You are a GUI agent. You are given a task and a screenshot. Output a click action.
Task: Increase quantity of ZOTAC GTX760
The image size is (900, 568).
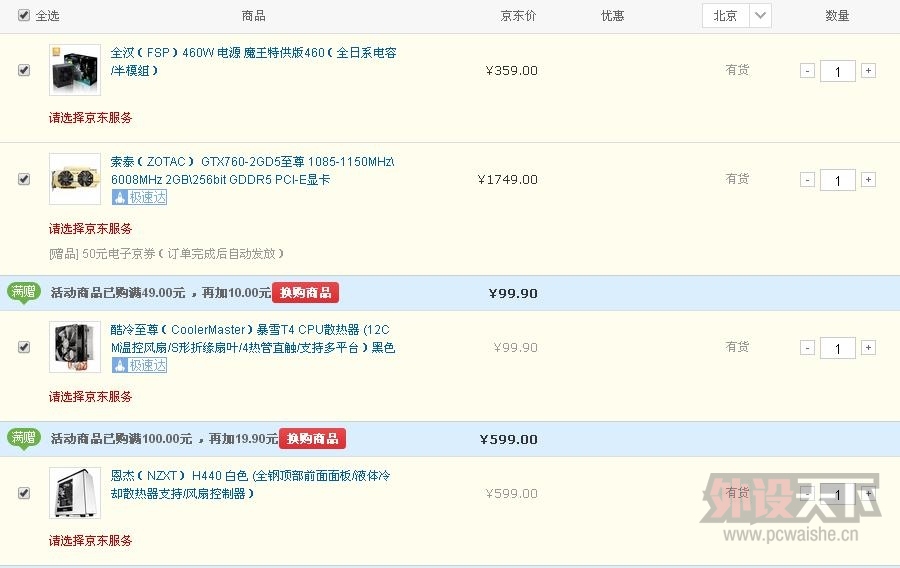(x=868, y=180)
